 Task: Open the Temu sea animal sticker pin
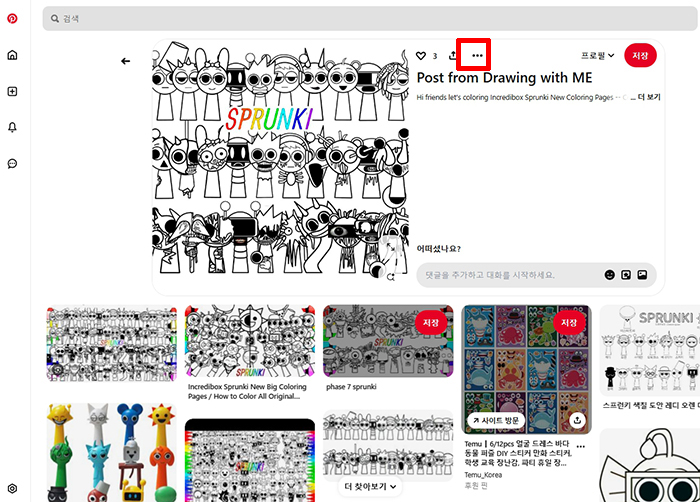pos(526,369)
